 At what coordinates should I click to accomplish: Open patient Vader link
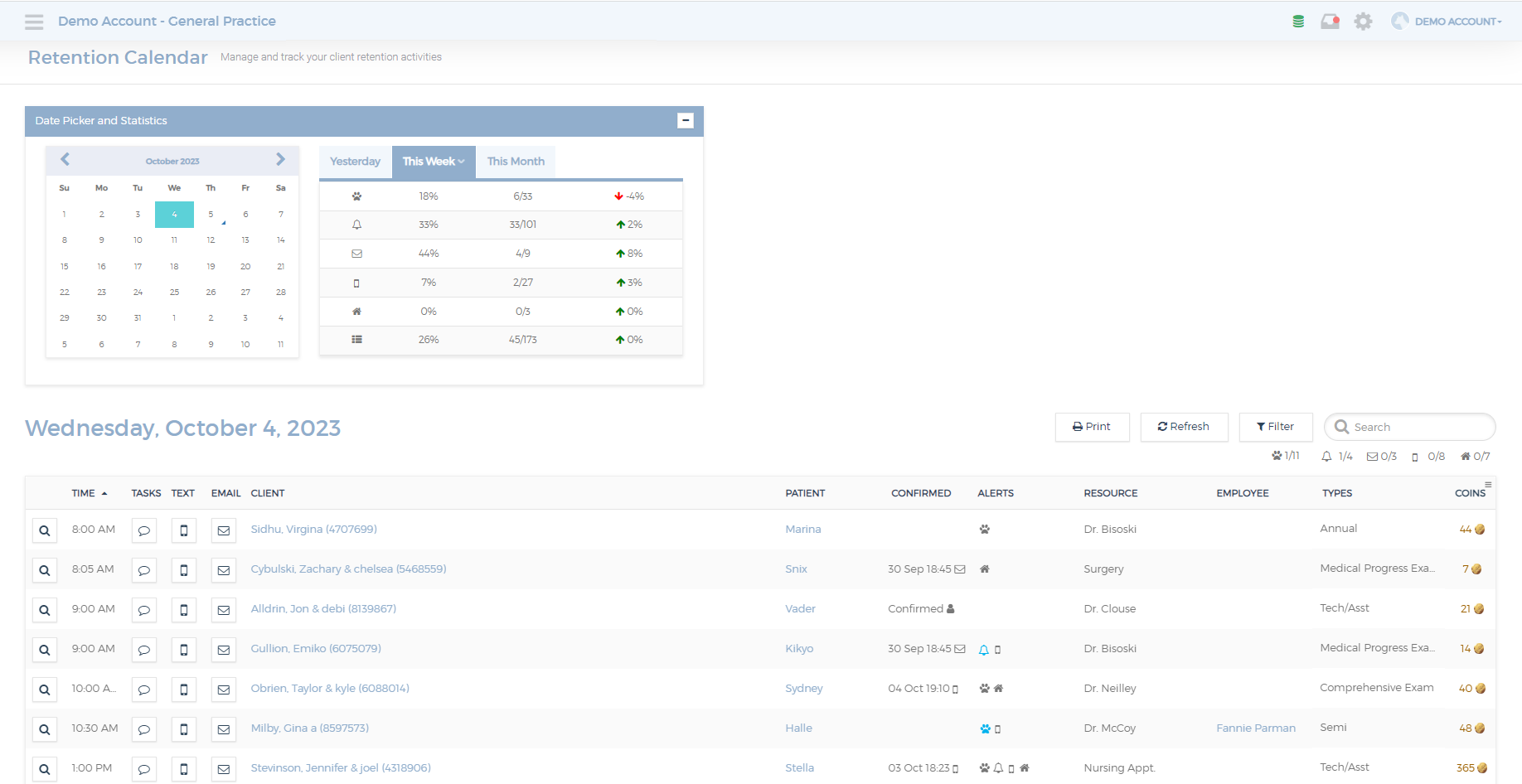800,608
